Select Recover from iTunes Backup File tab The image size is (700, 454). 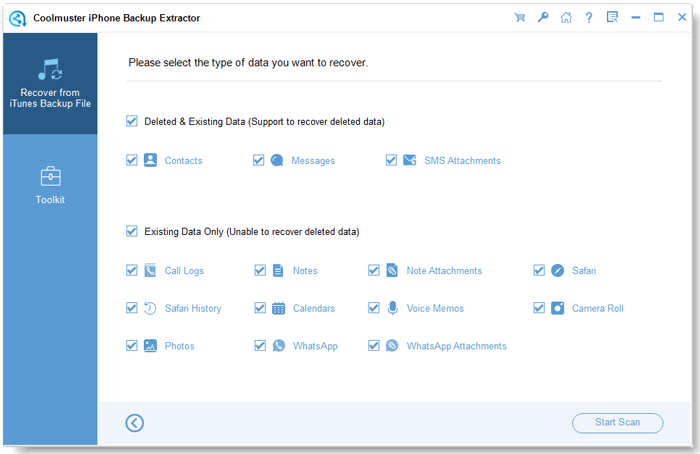point(50,83)
